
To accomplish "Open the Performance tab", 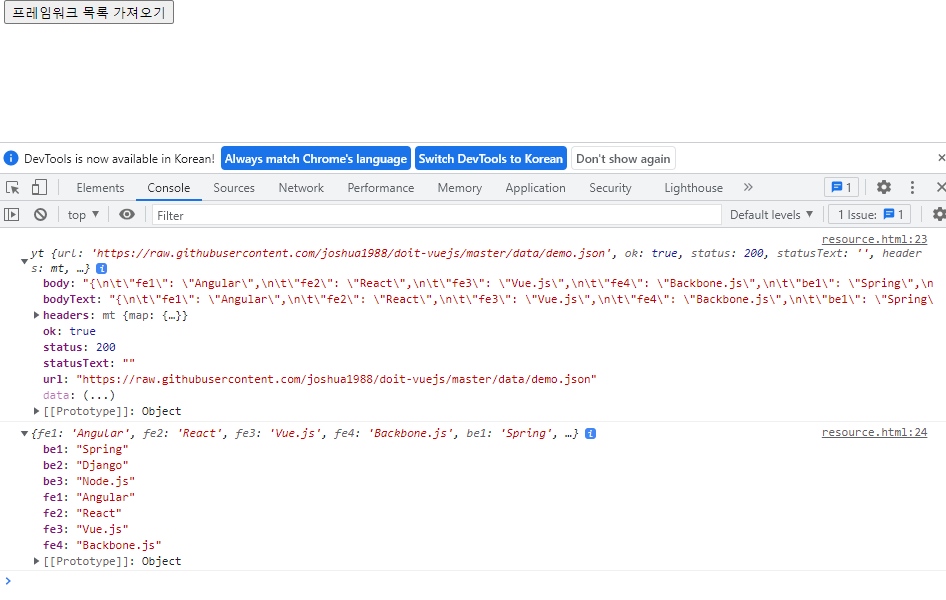I will 381,188.
